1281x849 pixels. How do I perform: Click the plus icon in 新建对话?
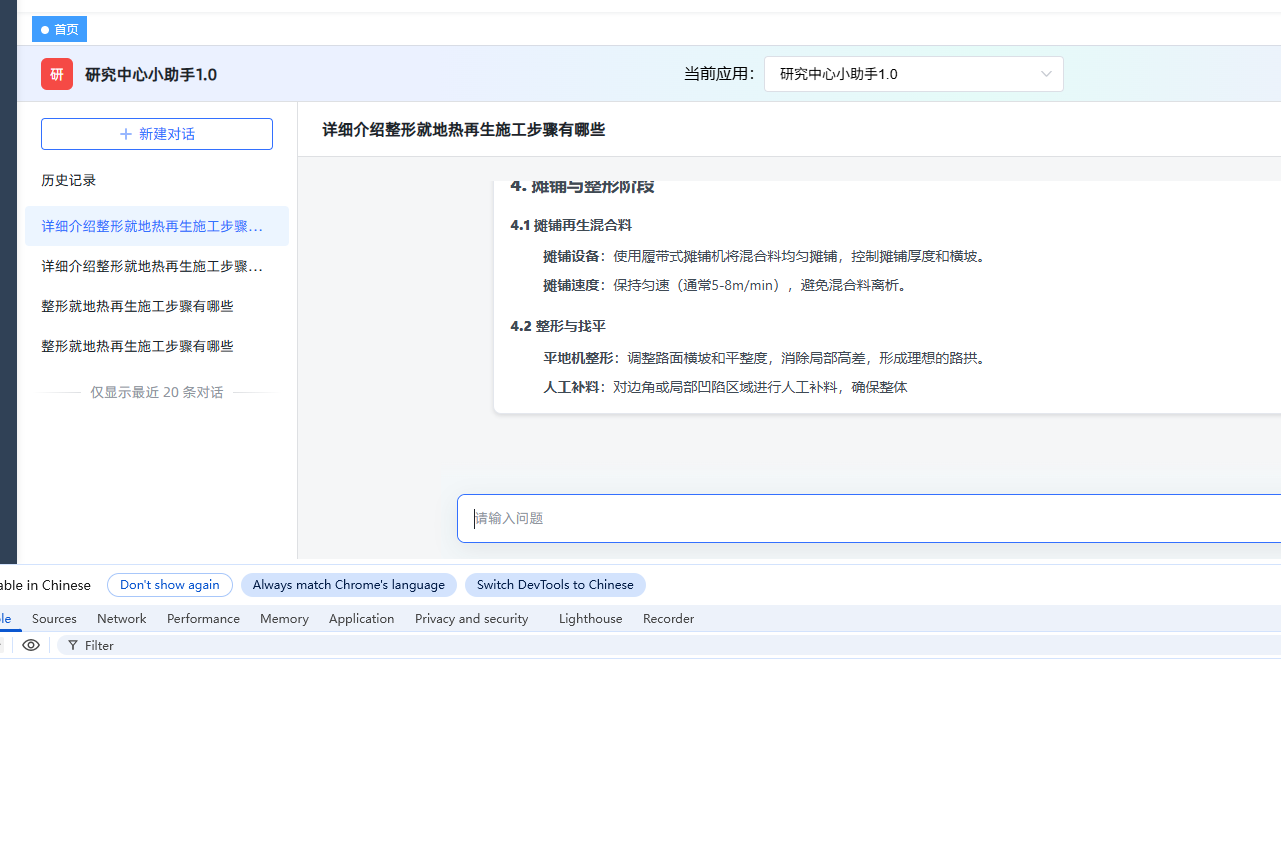[126, 134]
